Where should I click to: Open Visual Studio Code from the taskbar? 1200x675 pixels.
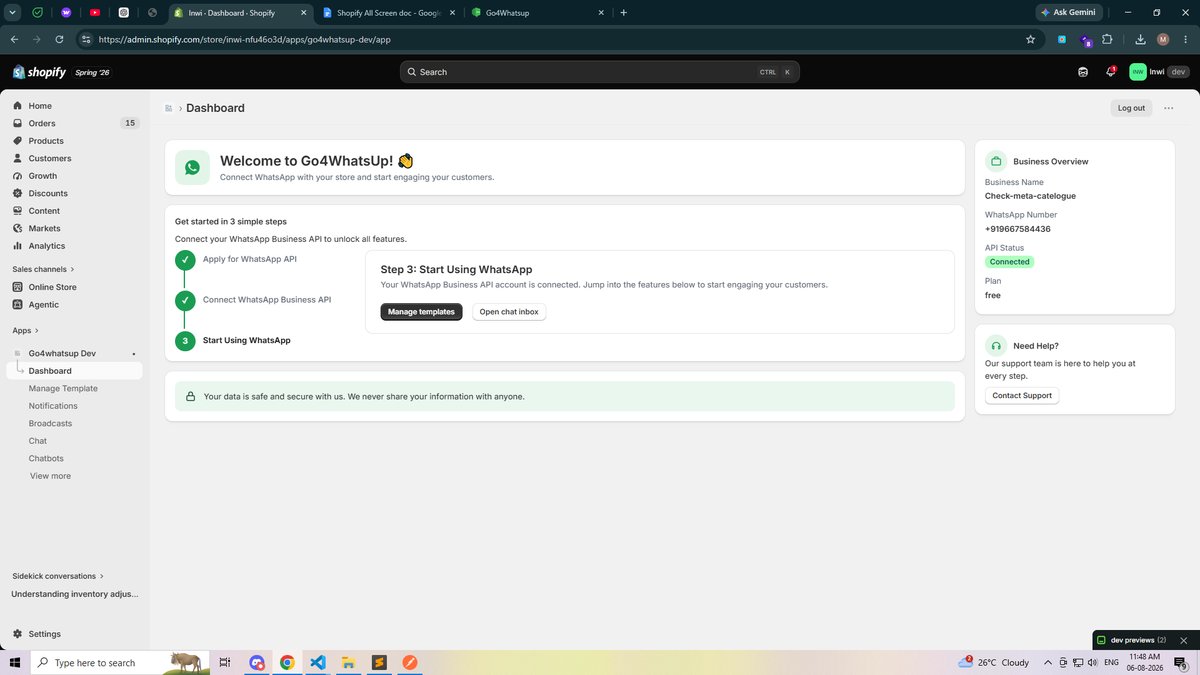pyautogui.click(x=318, y=662)
